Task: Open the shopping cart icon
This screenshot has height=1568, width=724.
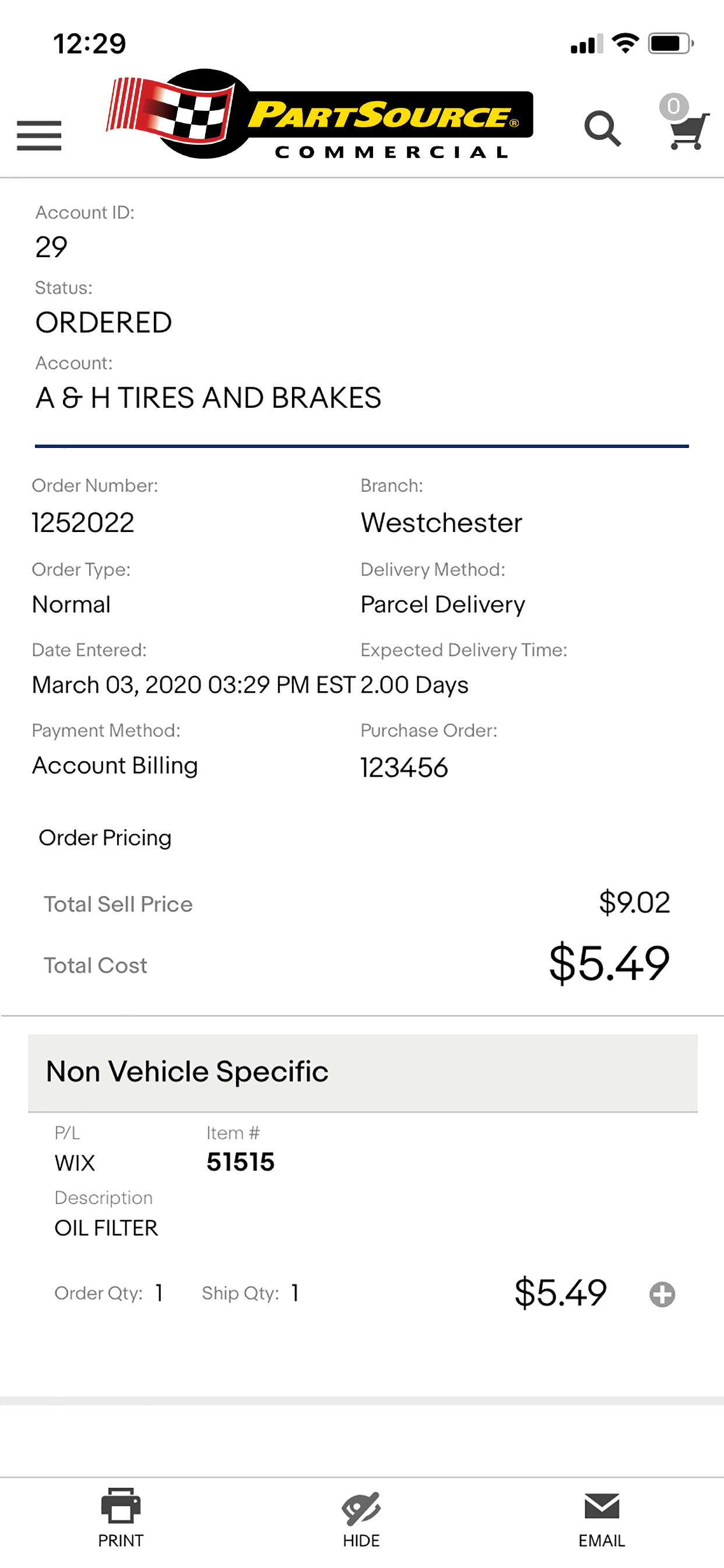Action: 688,131
